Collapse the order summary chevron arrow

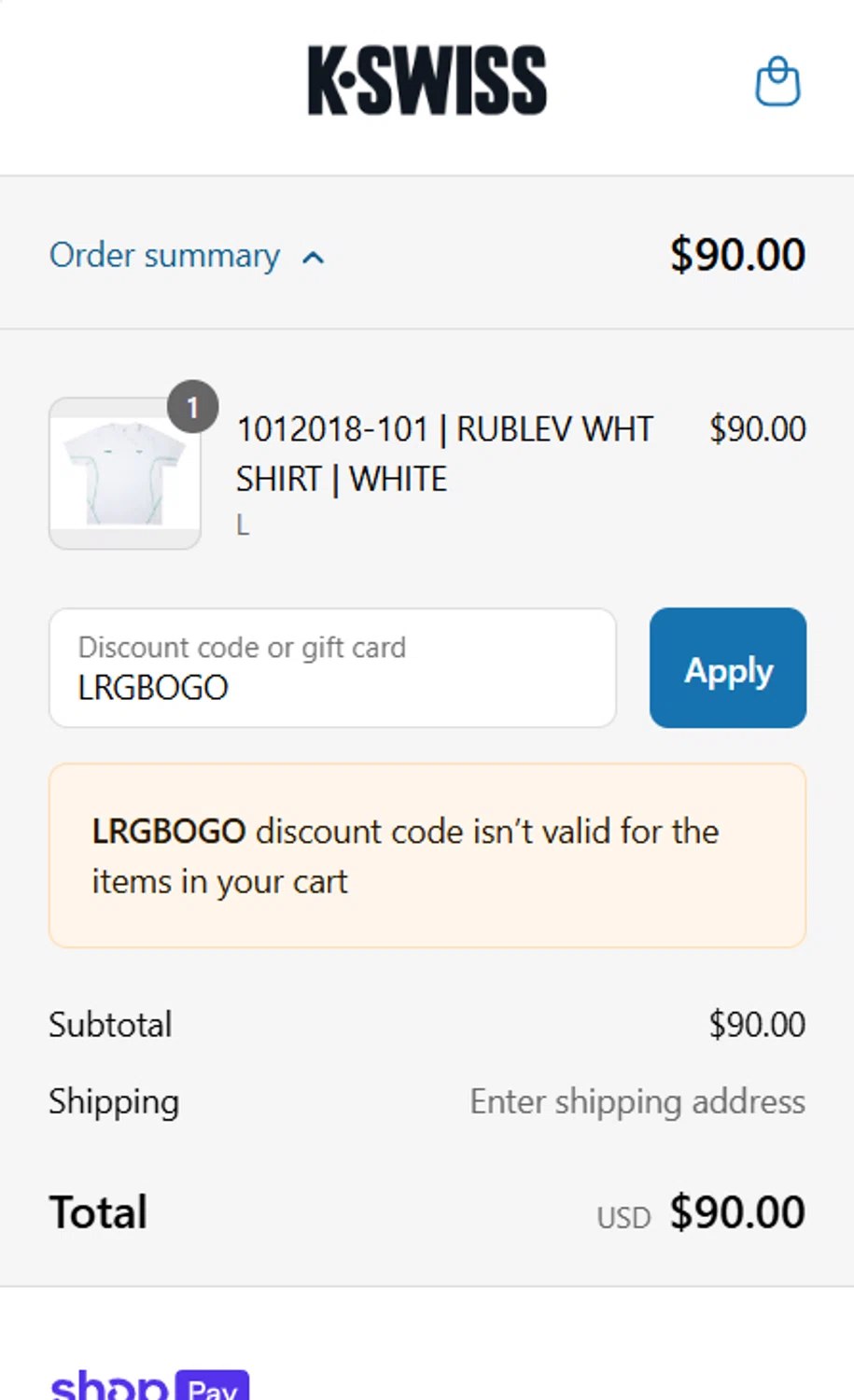pyautogui.click(x=314, y=258)
